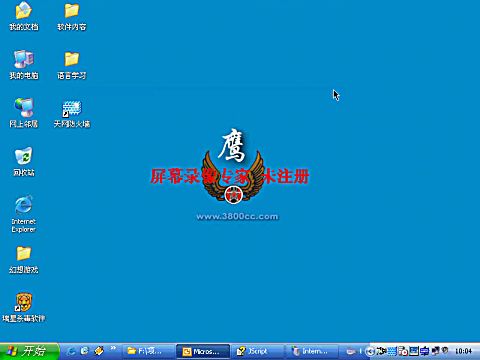This screenshot has height=360, width=480.
Task: Switch to the Intern... taskbar window
Action: 312,351
